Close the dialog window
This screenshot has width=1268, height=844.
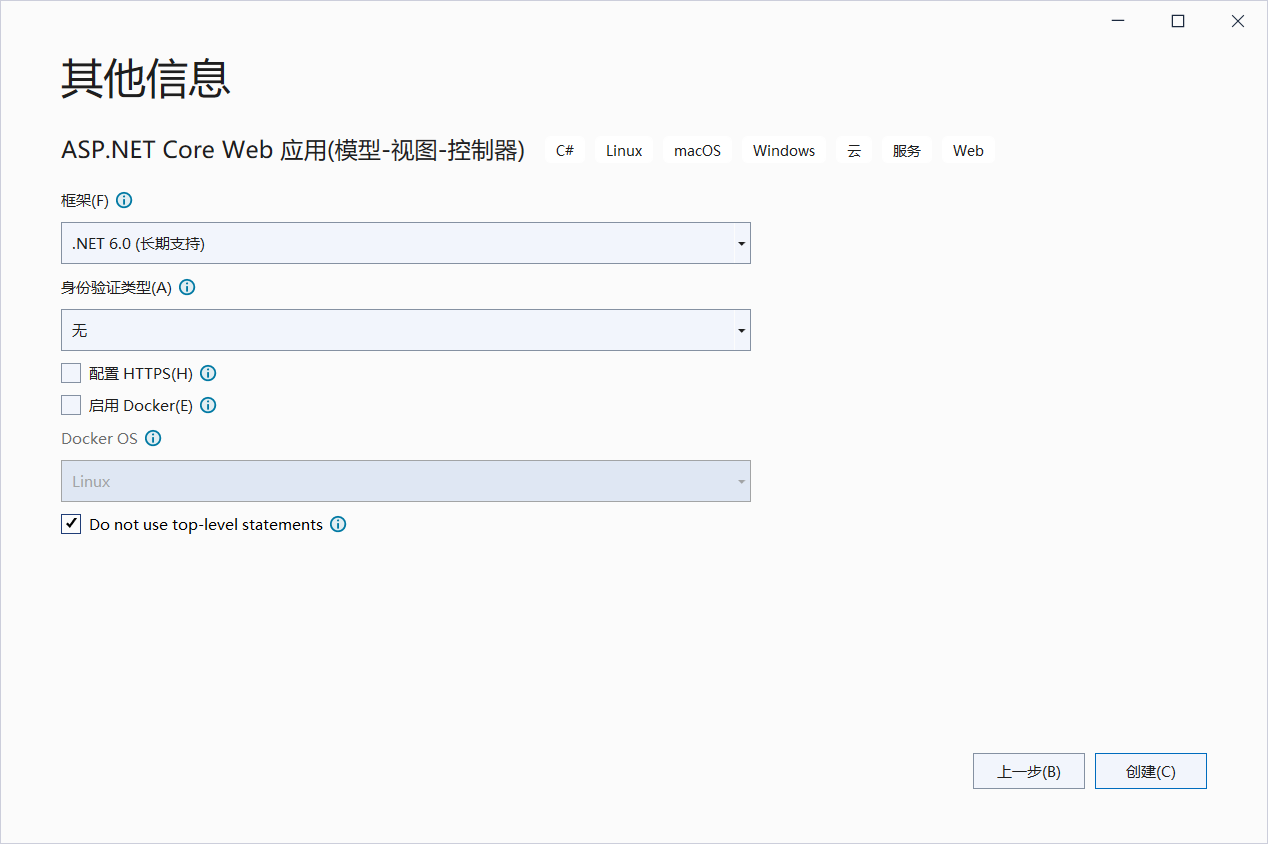[1238, 21]
